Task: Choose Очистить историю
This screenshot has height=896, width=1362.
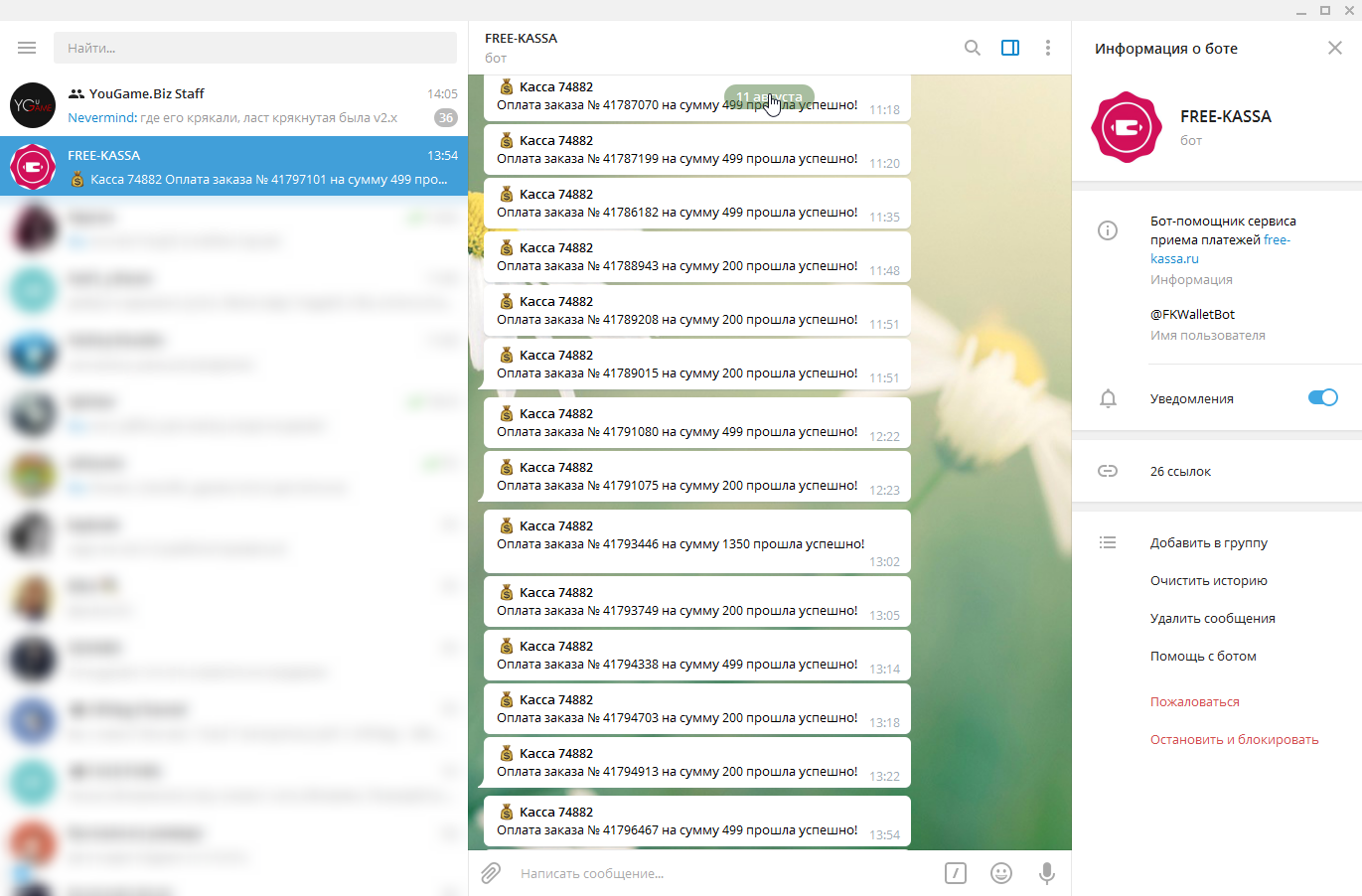Action: point(1209,580)
